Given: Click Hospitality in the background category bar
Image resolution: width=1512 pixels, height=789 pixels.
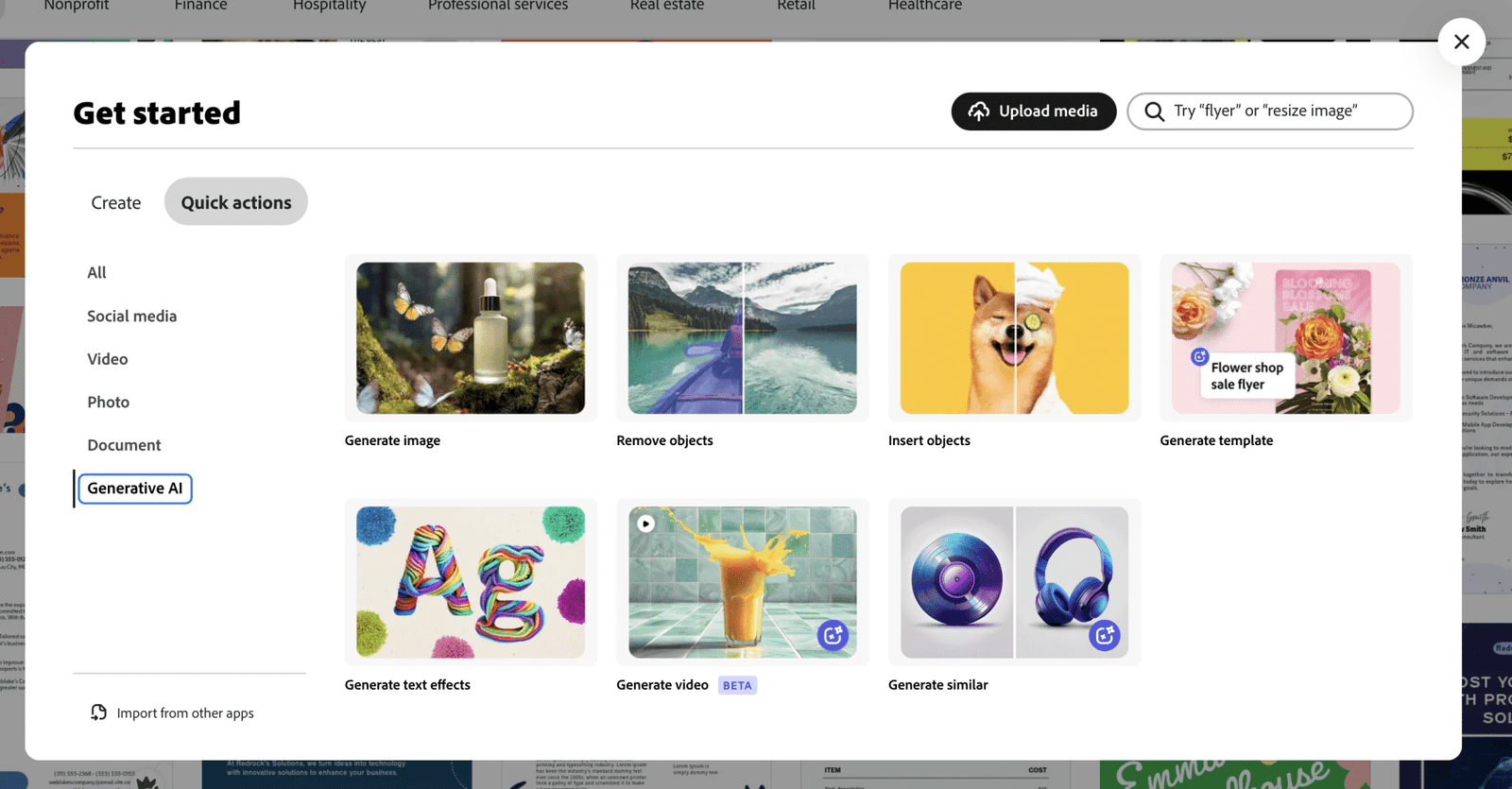Looking at the screenshot, I should [329, 6].
